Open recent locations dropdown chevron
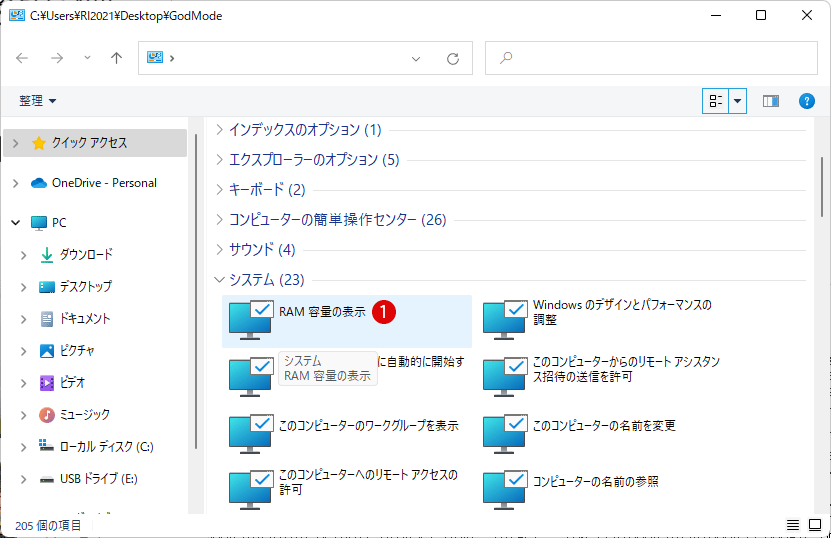Image resolution: width=831 pixels, height=538 pixels. (87, 58)
